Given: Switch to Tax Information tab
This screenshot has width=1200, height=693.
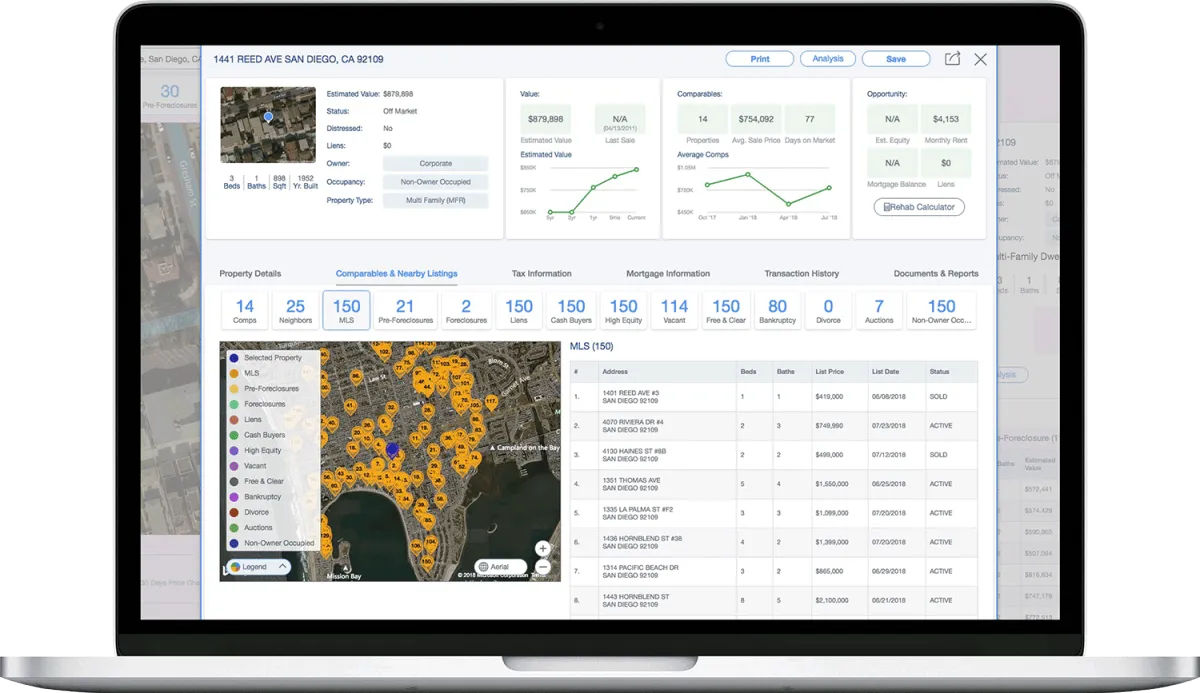Looking at the screenshot, I should coord(542,273).
